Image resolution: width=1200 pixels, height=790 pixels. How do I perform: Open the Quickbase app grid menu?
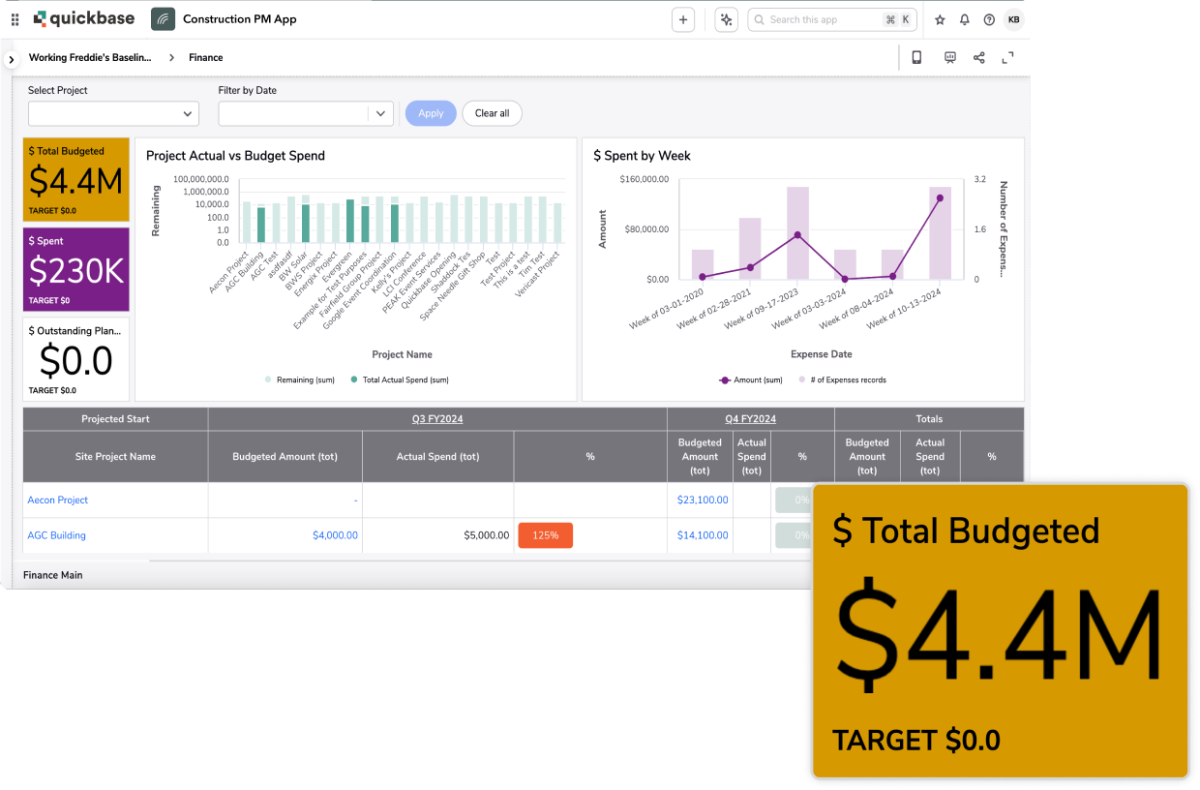(x=15, y=19)
